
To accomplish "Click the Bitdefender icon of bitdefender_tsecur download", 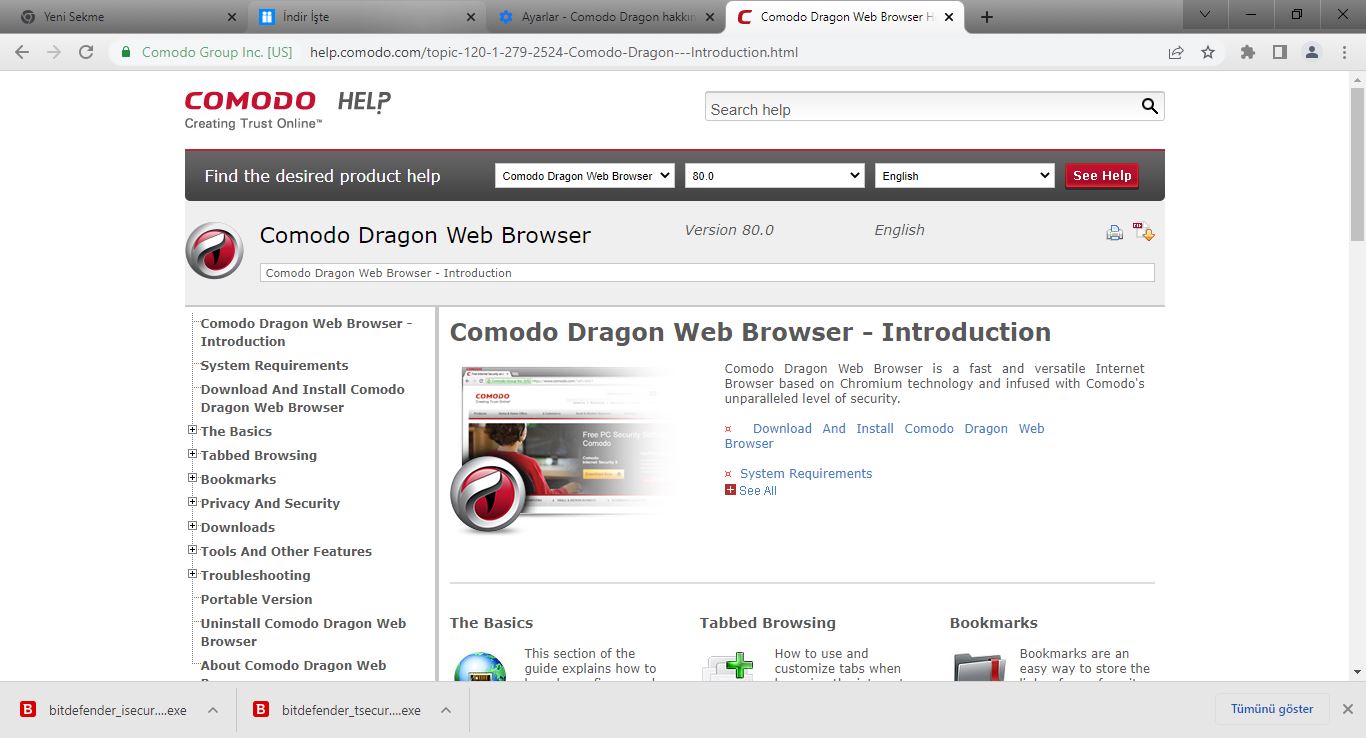I will (x=261, y=710).
